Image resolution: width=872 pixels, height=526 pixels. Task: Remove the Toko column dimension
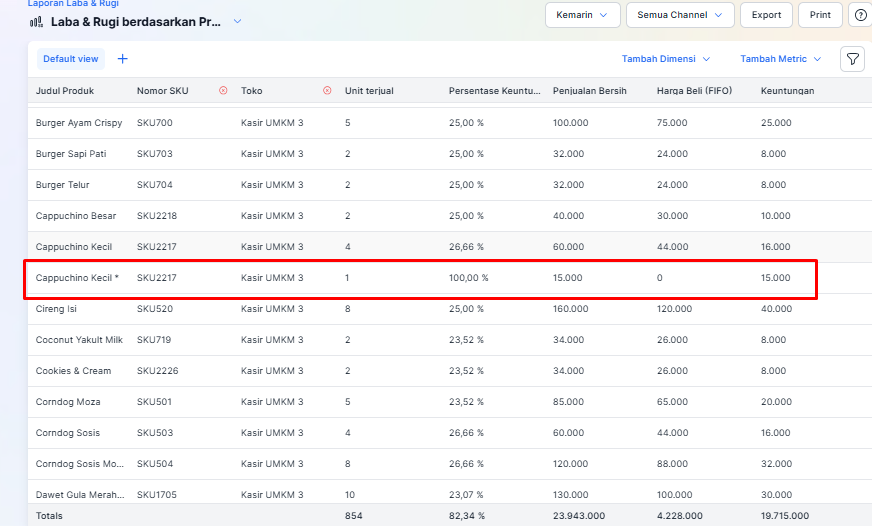pos(327,91)
